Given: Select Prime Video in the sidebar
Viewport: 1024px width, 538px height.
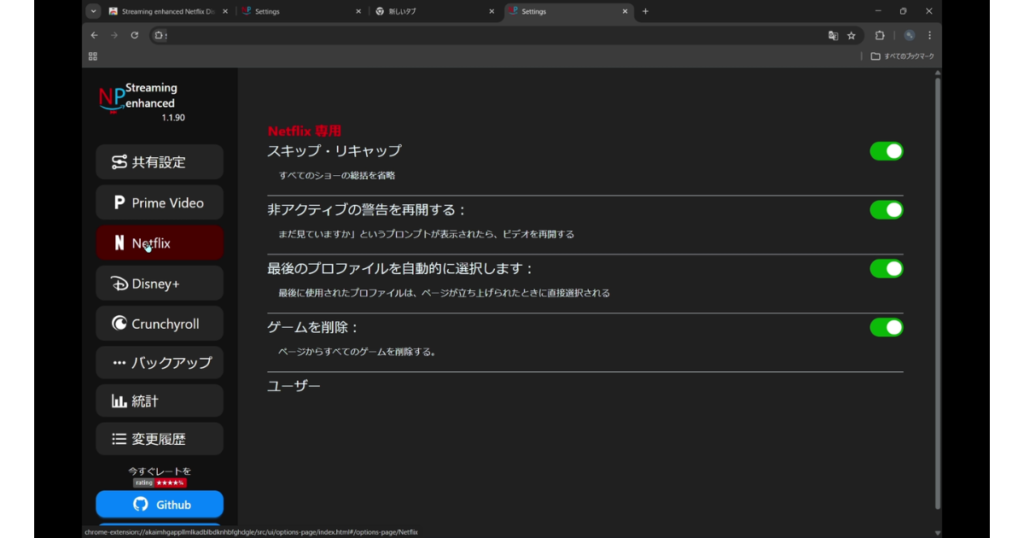Looking at the screenshot, I should click(x=159, y=203).
